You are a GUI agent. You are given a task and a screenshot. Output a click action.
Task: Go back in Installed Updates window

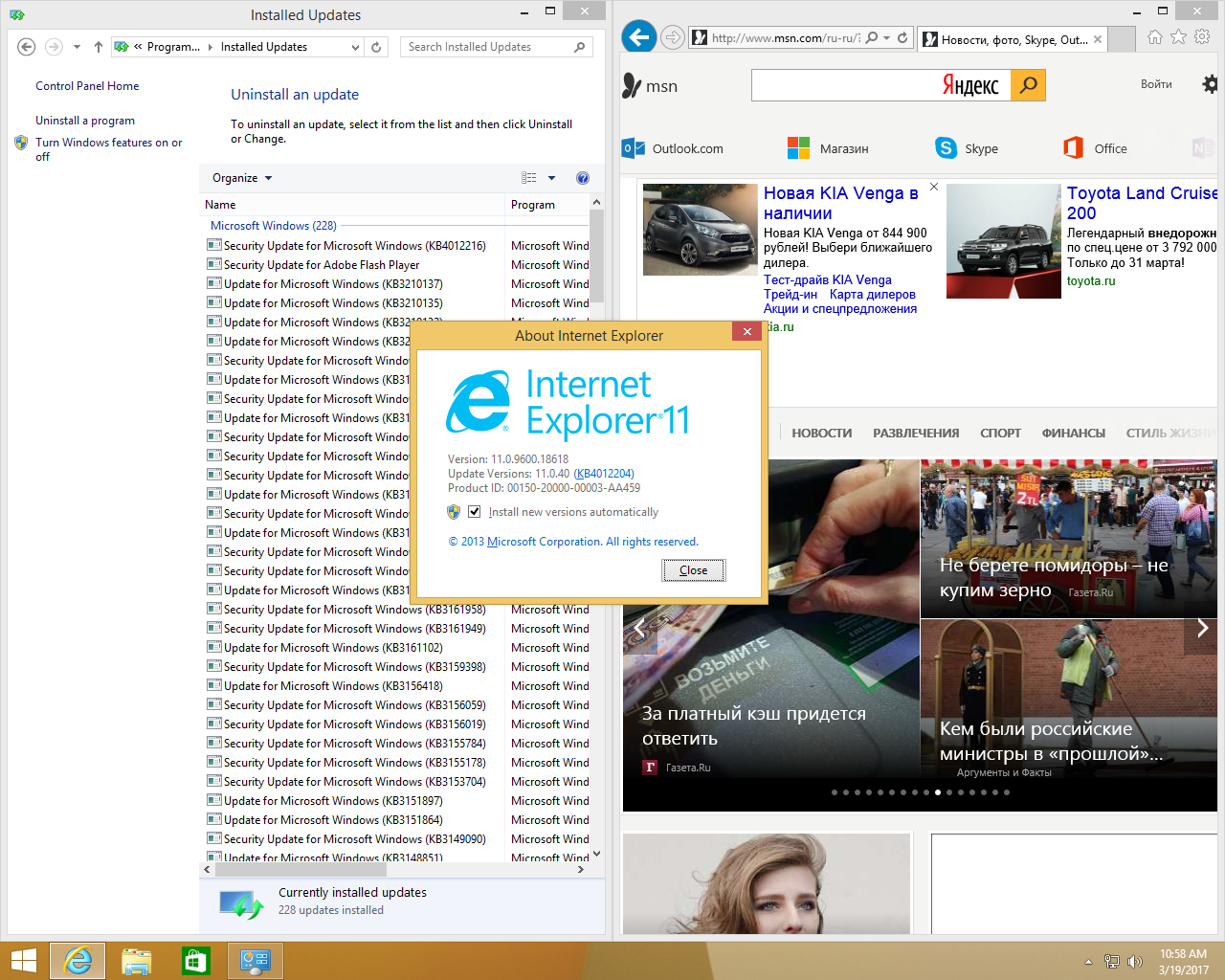tap(27, 46)
